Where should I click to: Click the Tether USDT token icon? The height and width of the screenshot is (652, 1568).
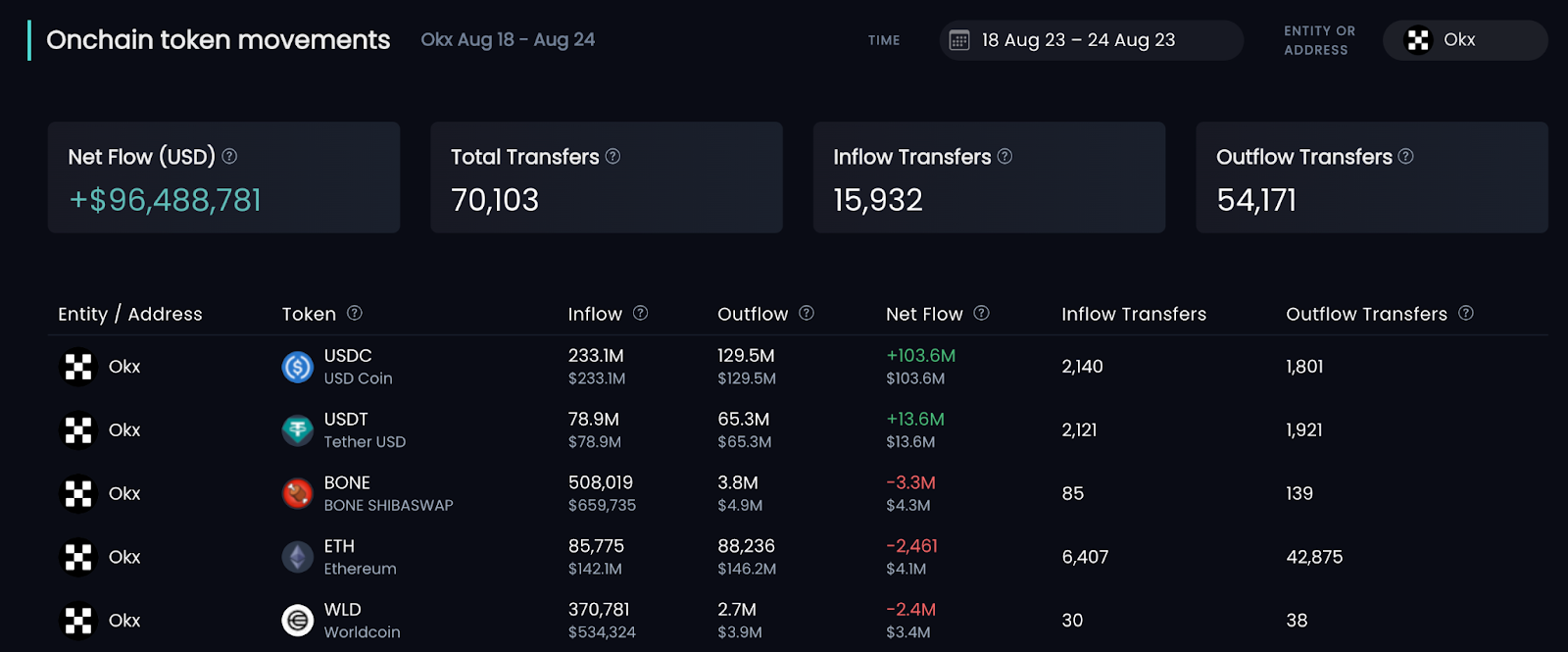coord(297,430)
